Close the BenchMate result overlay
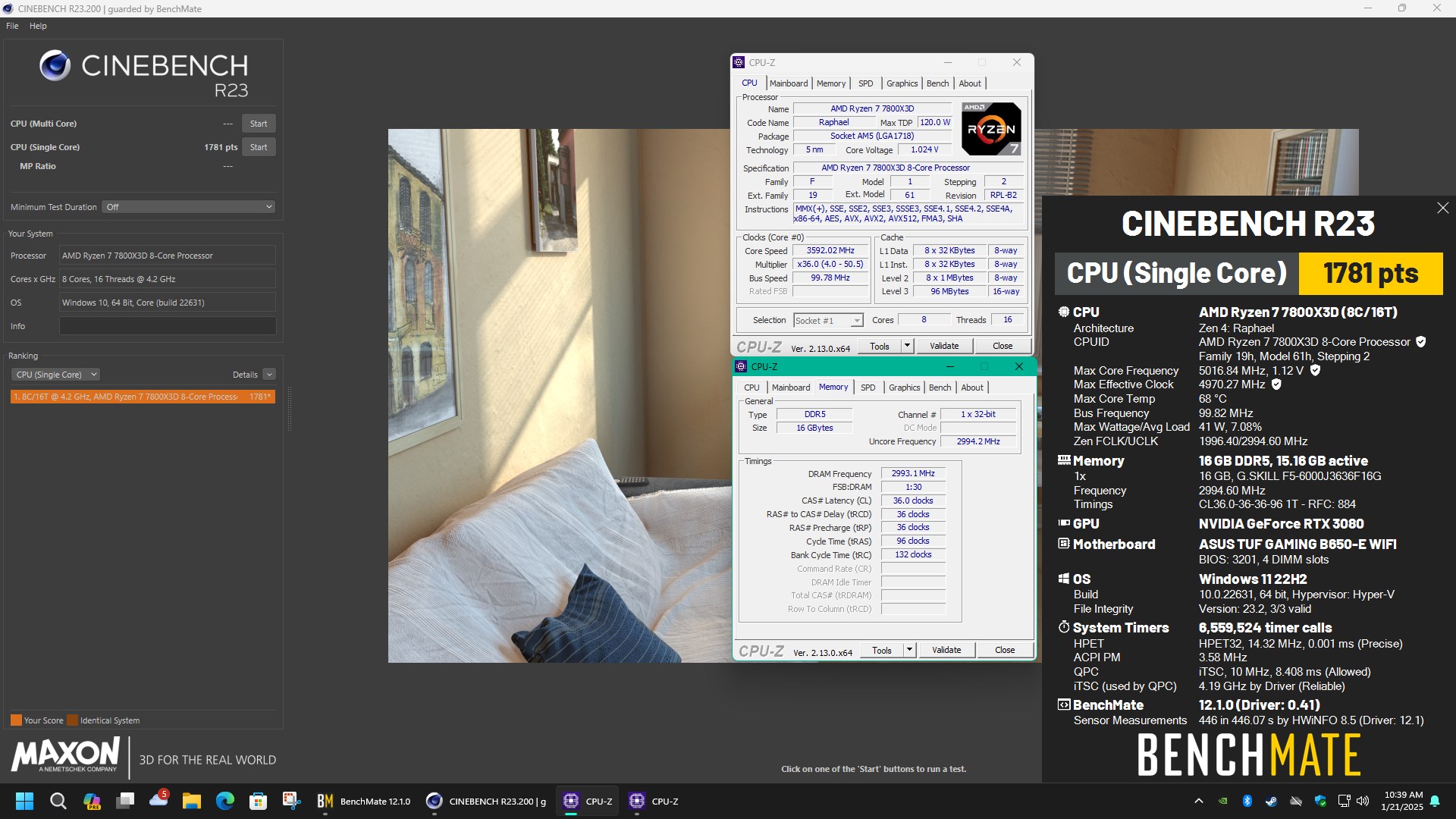 pos(1442,208)
